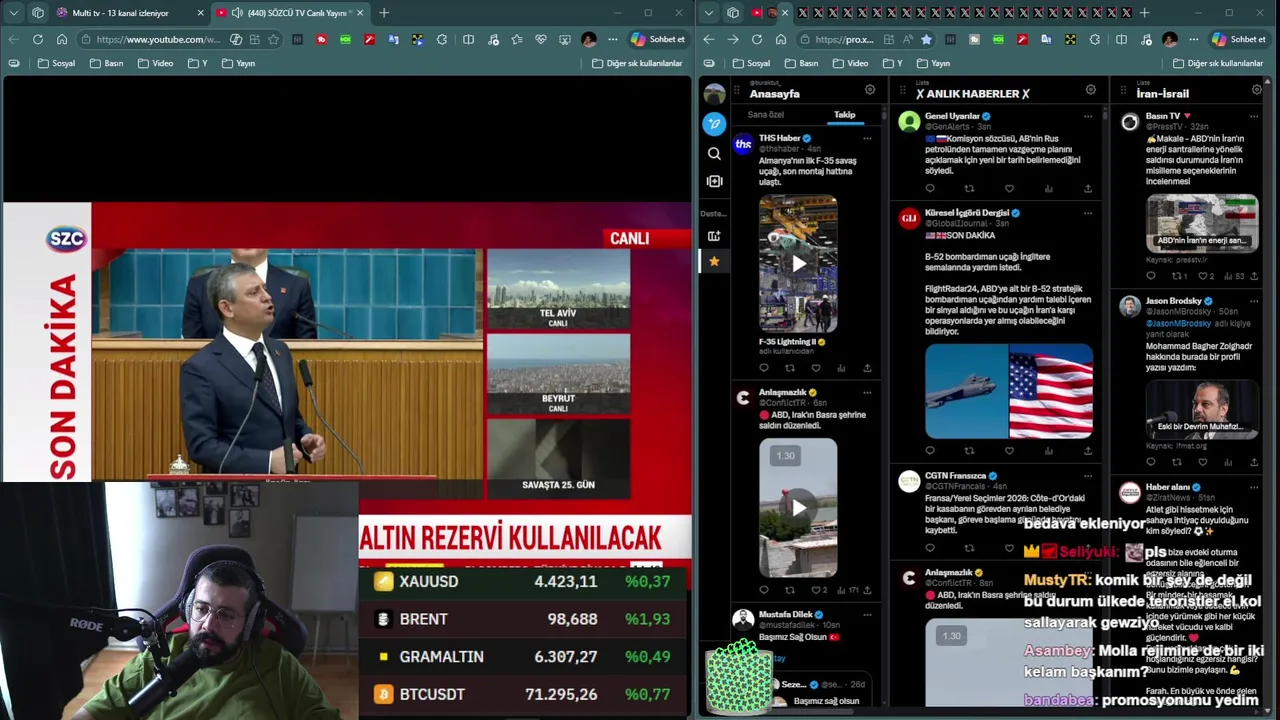Click the filled favorite star in right browser
The width and height of the screenshot is (1280, 720).
click(926, 39)
